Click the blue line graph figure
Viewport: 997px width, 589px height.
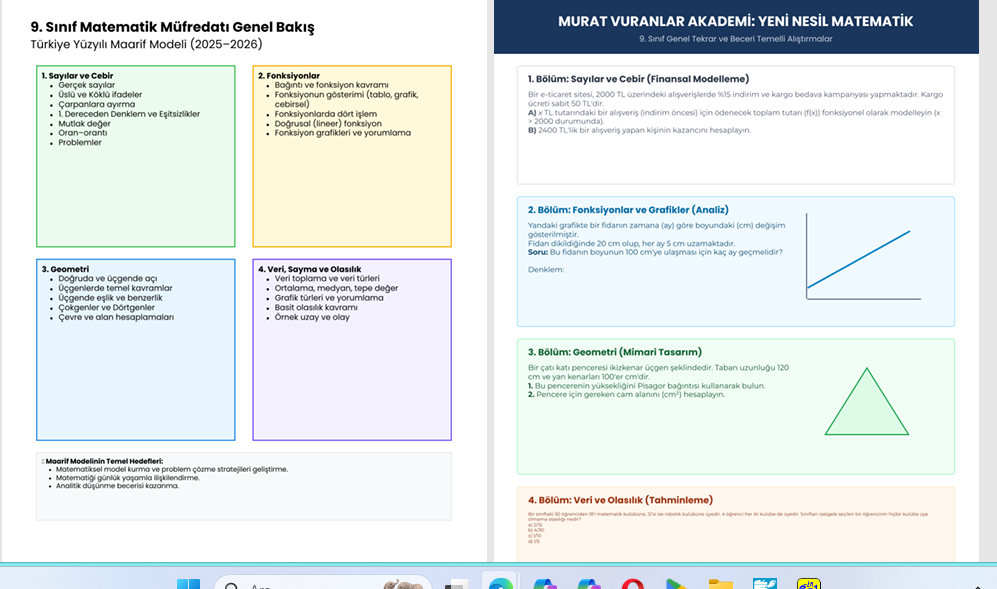point(860,262)
